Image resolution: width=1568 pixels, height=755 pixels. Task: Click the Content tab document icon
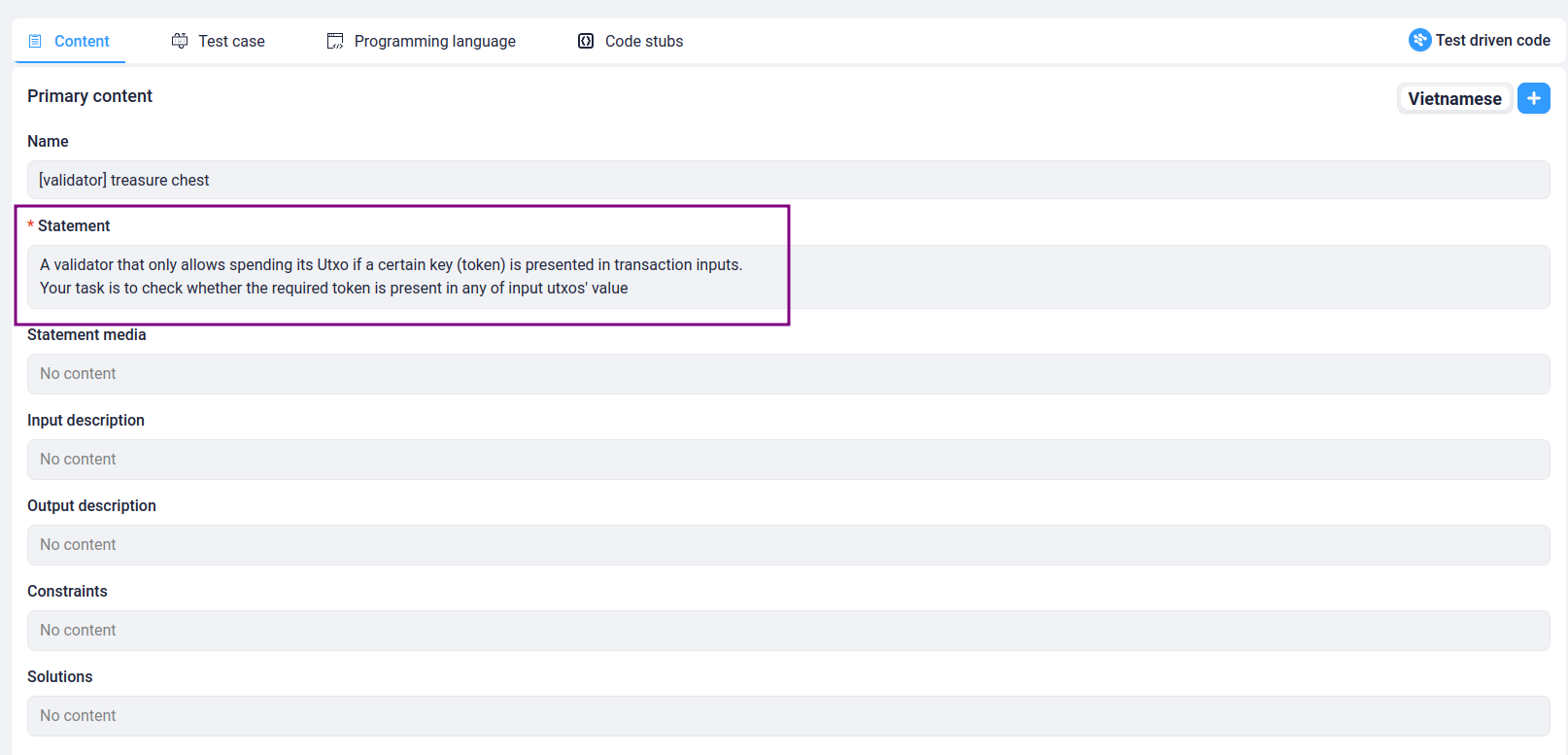click(35, 41)
